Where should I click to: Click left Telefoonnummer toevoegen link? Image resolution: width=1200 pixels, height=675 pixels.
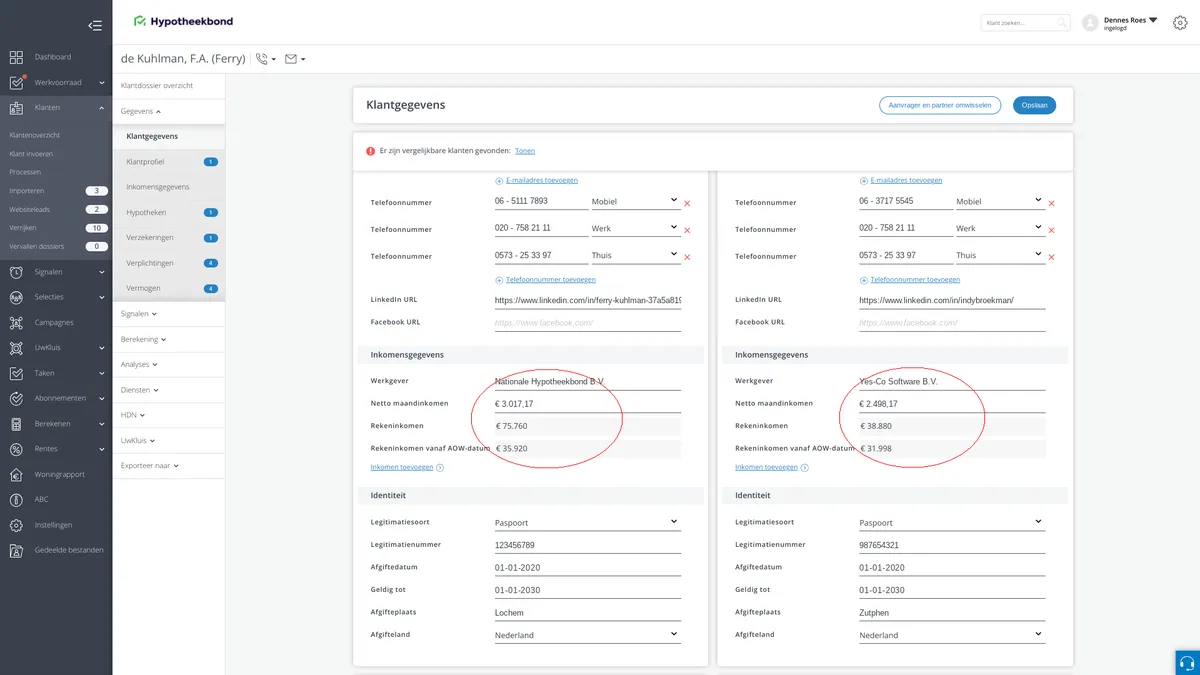tap(551, 280)
